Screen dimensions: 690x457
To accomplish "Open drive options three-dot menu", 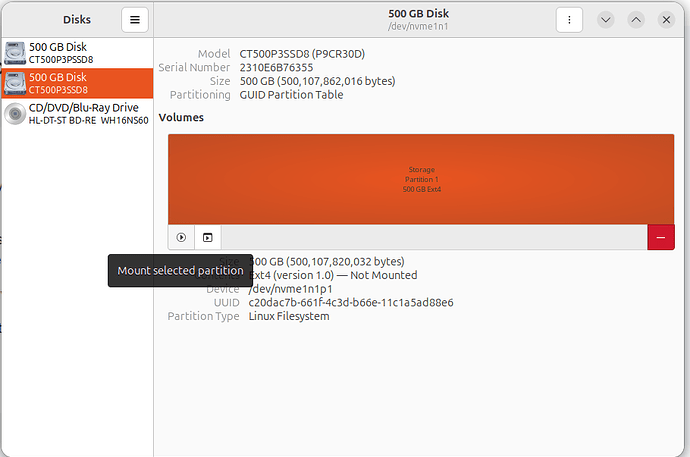I will click(x=569, y=20).
